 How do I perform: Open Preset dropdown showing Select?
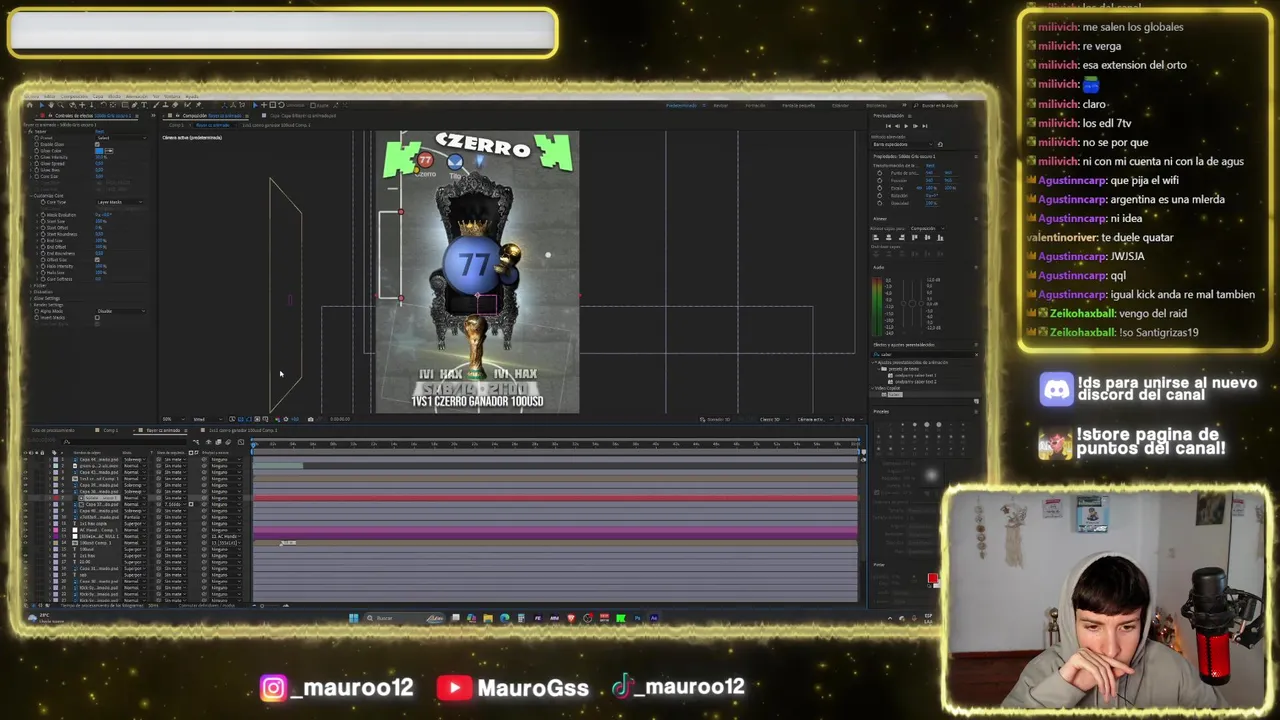click(x=121, y=138)
